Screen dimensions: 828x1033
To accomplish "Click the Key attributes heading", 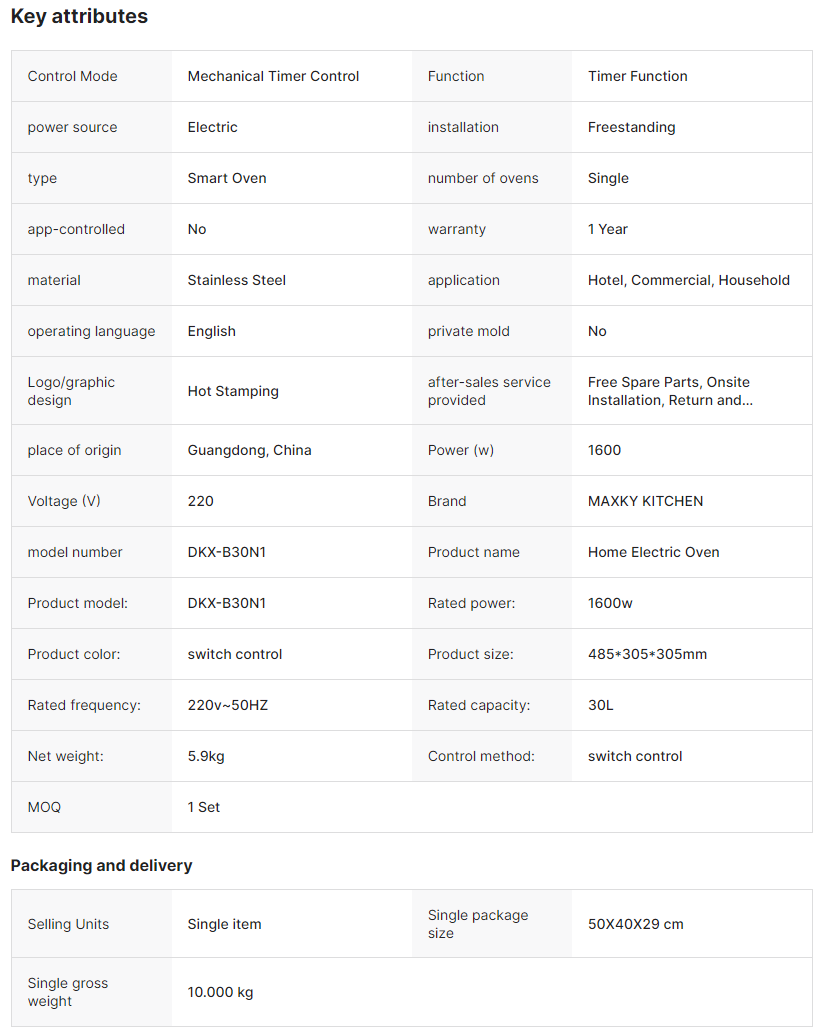I will tap(79, 16).
